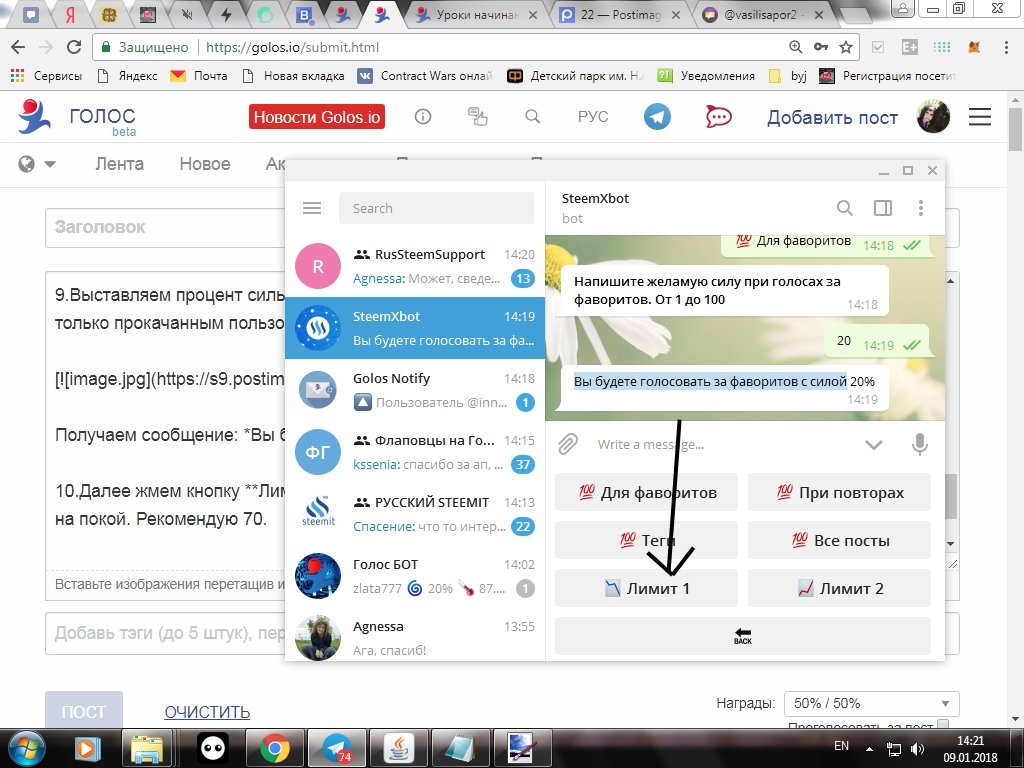
Task: Click the browser address bar
Action: [x=477, y=47]
